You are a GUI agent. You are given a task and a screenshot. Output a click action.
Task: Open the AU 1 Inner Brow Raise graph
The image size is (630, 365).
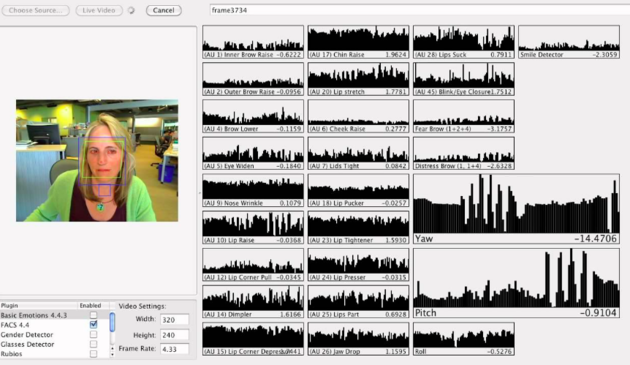pos(253,42)
